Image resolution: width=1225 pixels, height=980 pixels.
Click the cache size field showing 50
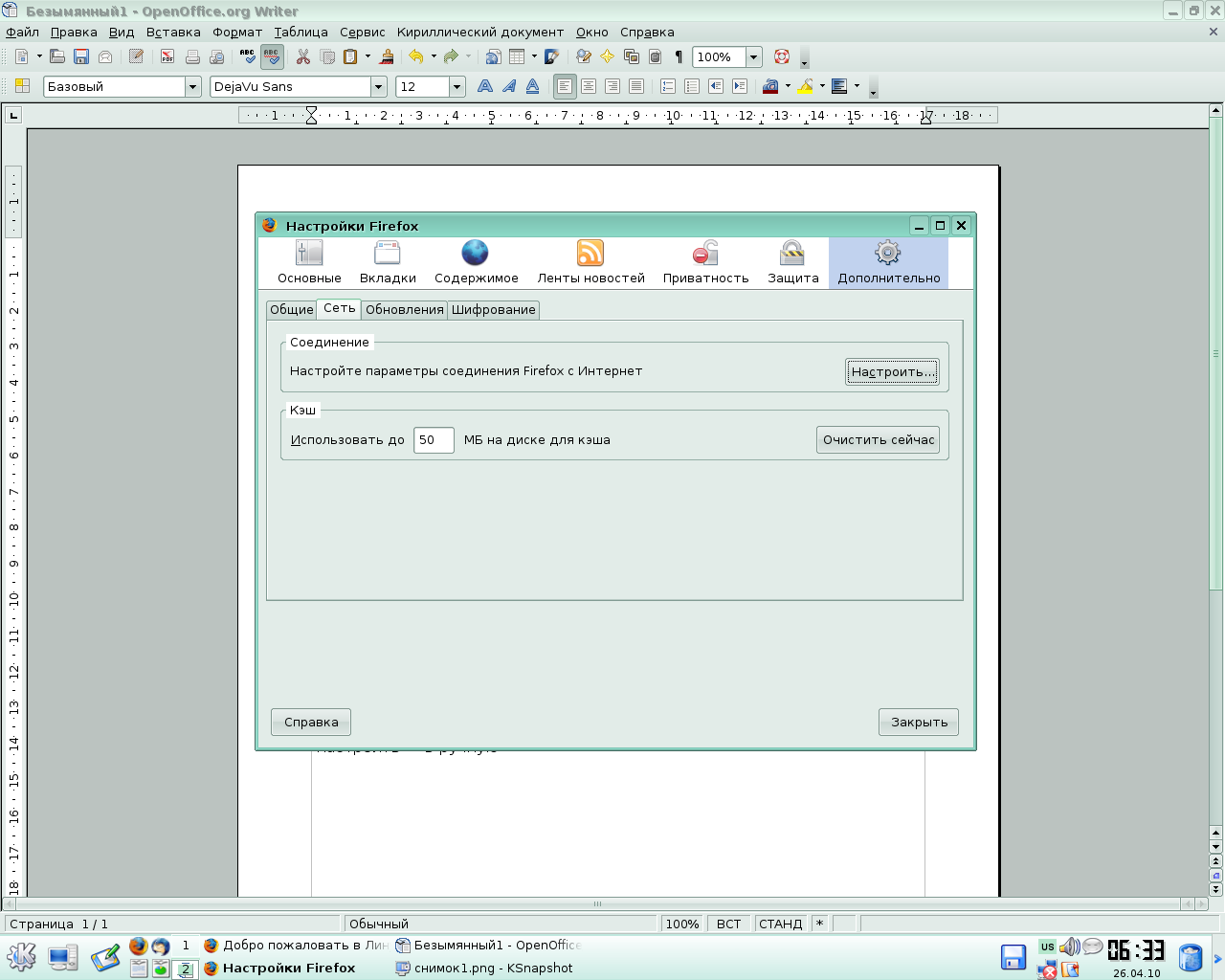point(434,440)
